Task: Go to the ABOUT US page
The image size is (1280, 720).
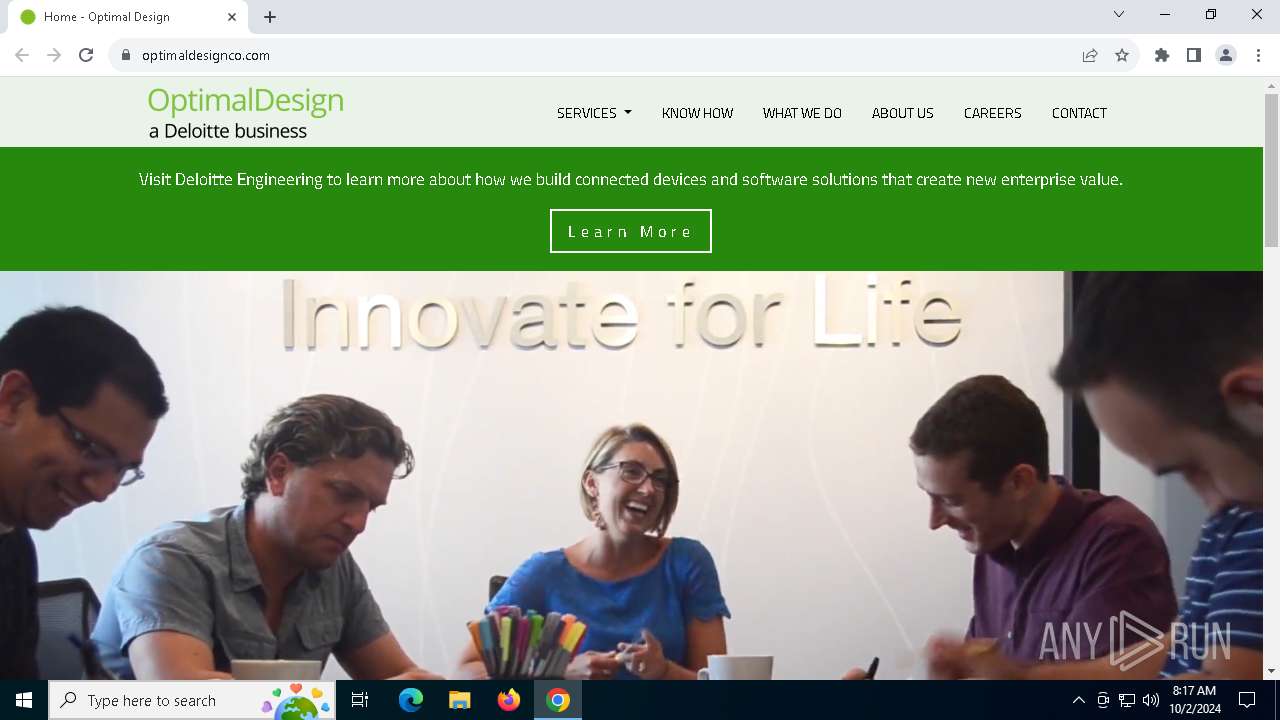Action: [902, 113]
